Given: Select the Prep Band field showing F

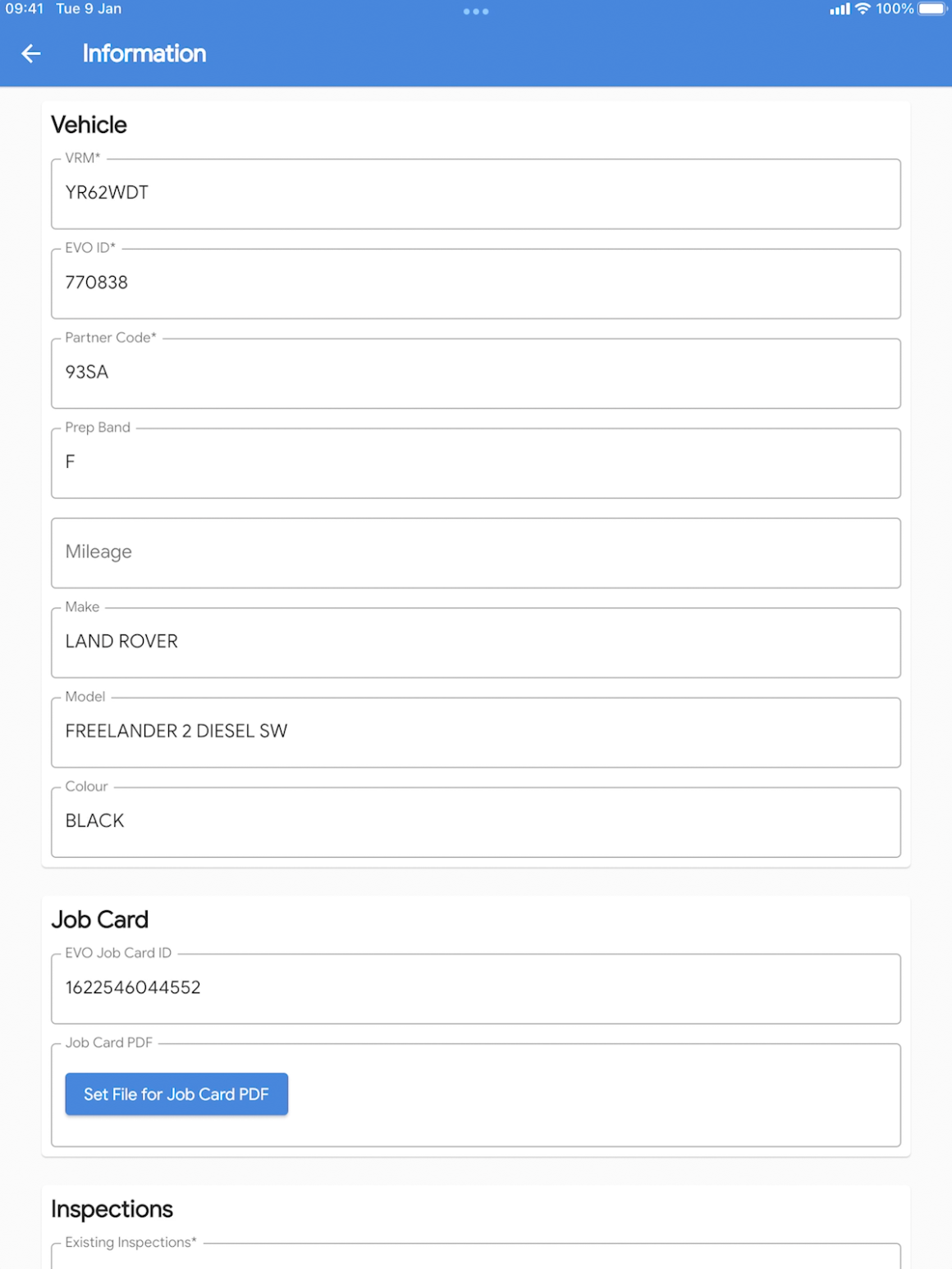Looking at the screenshot, I should point(476,463).
